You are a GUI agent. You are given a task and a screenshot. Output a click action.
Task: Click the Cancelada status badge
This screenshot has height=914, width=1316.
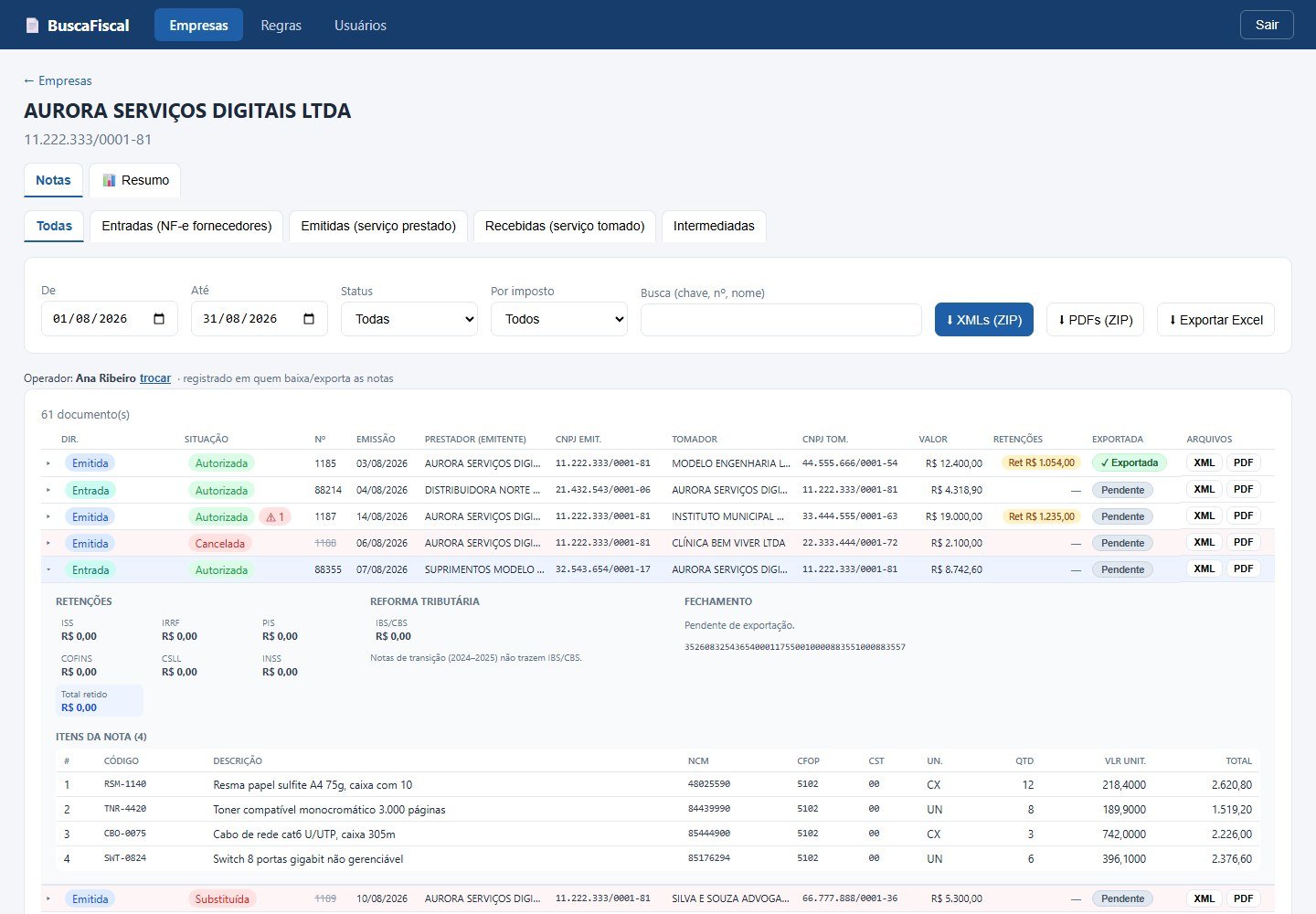coord(220,544)
